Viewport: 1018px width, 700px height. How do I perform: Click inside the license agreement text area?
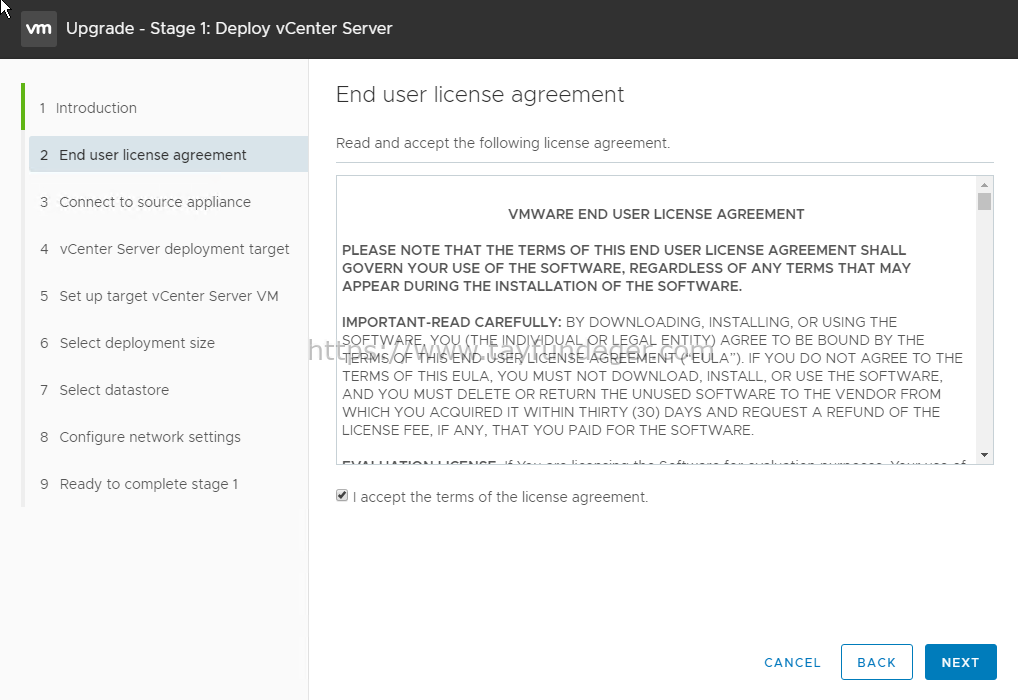tap(656, 320)
